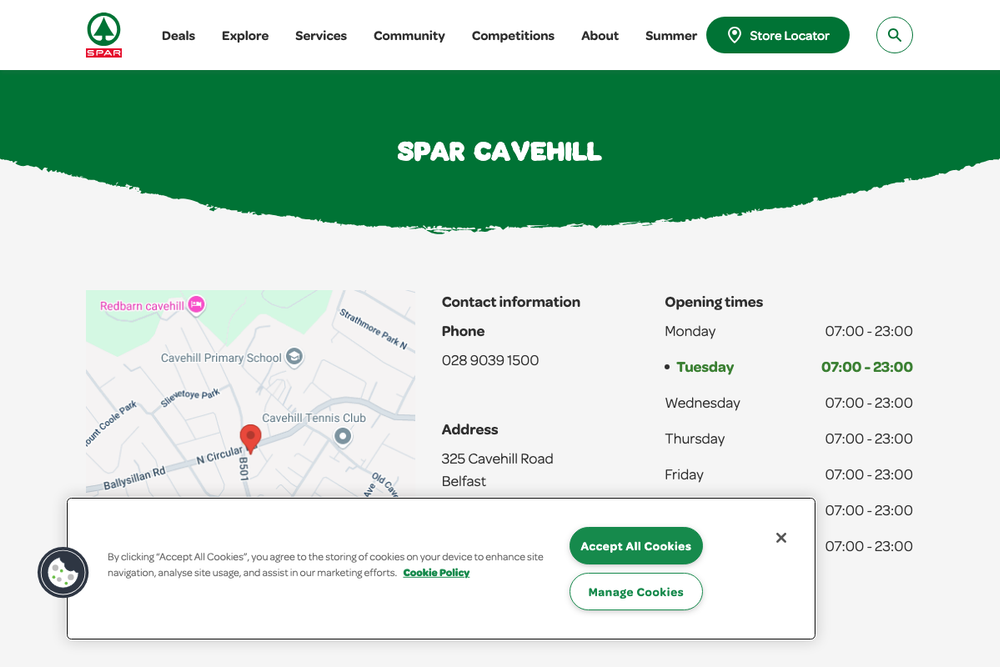This screenshot has width=1000, height=667.
Task: Accept All Cookies
Action: [x=636, y=546]
